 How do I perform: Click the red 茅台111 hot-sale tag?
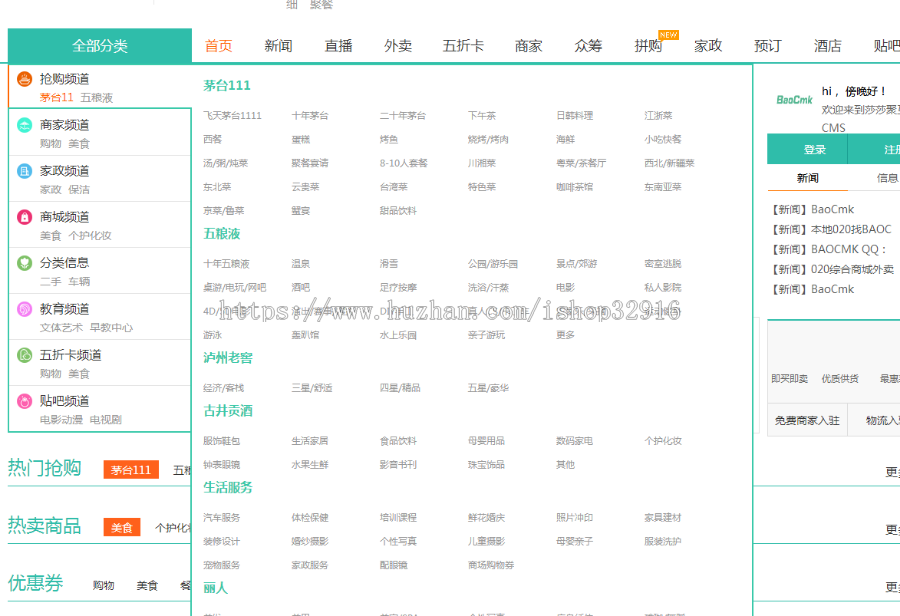point(131,468)
